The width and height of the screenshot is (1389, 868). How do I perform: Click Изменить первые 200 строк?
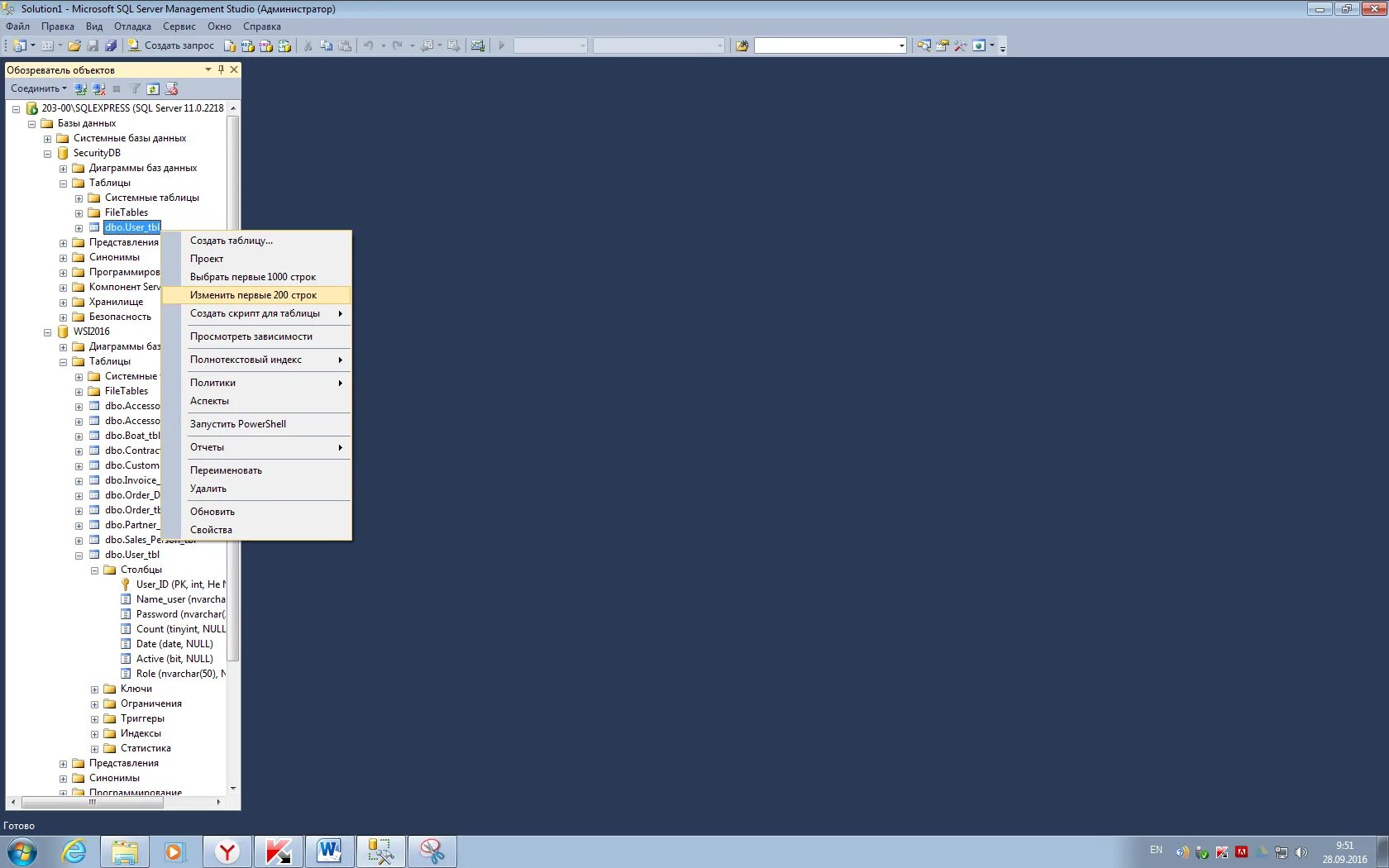256,295
